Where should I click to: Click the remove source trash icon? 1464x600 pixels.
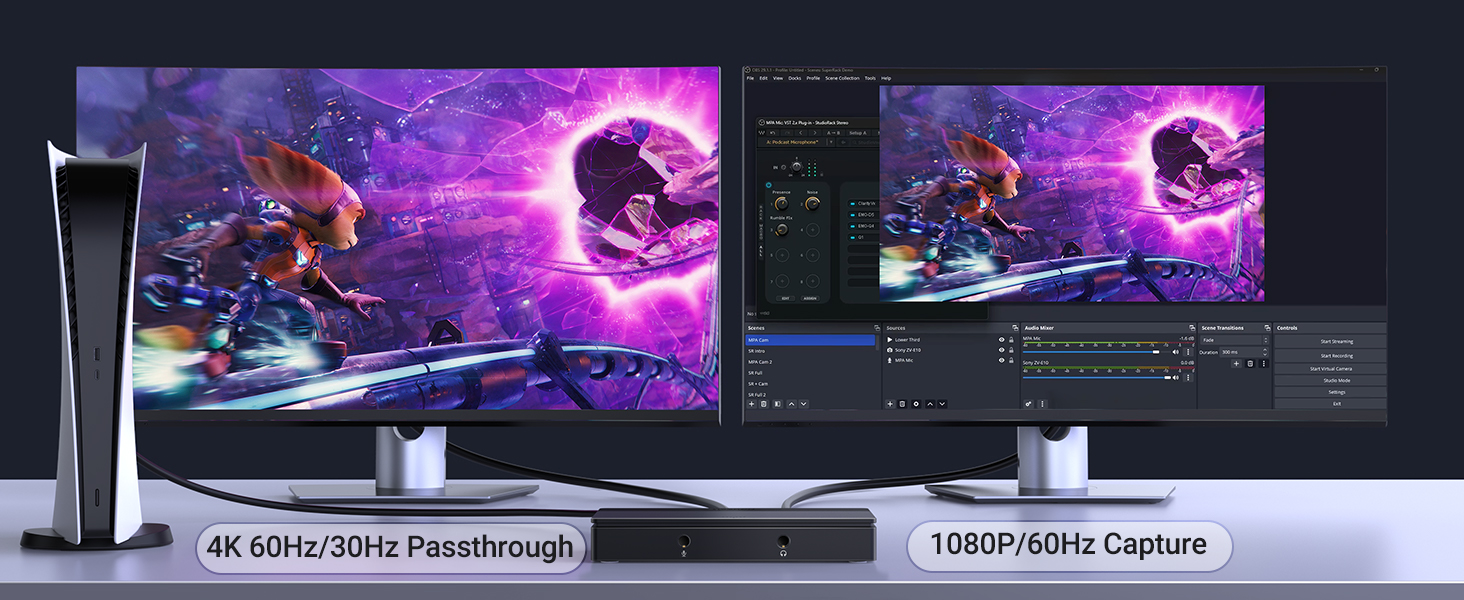coord(902,405)
